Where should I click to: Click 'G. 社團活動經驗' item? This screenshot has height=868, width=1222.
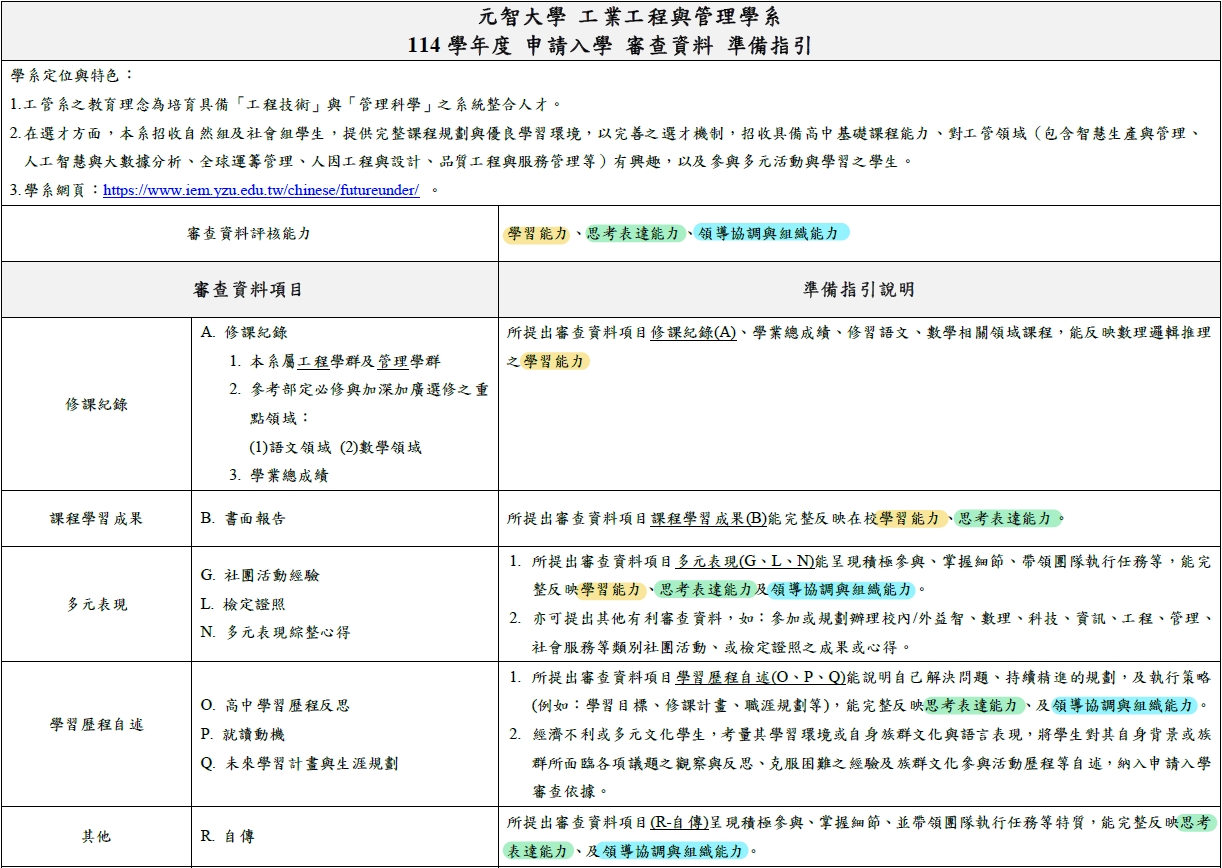260,576
